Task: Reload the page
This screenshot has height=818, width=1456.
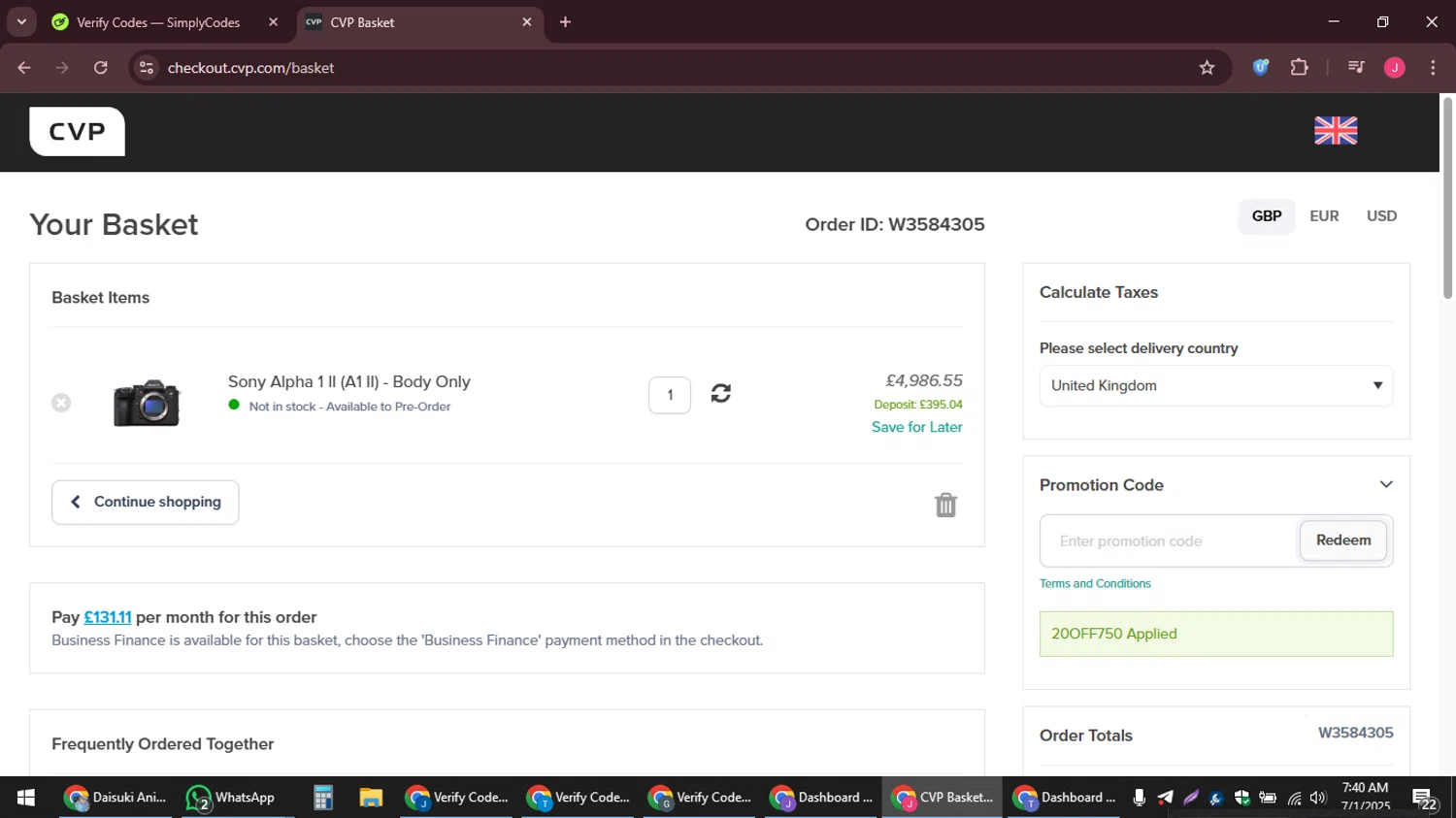Action: click(101, 68)
